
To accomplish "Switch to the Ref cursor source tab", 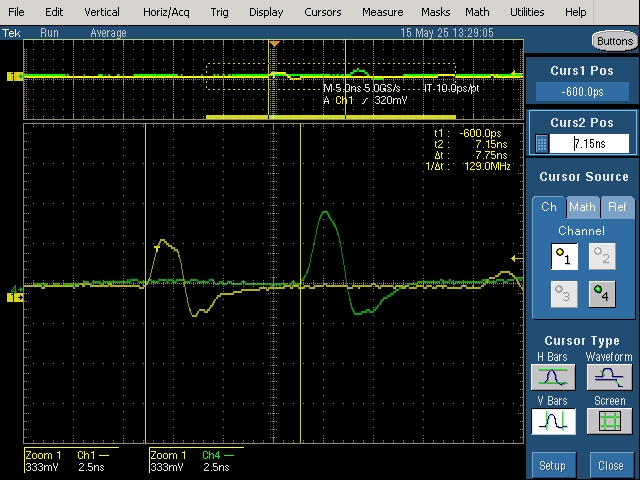I will pos(617,207).
